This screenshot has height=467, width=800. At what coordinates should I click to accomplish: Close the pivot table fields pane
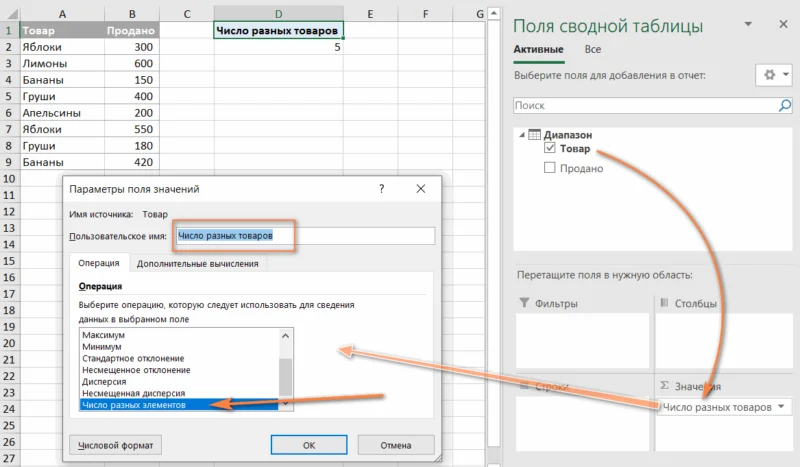pos(785,25)
